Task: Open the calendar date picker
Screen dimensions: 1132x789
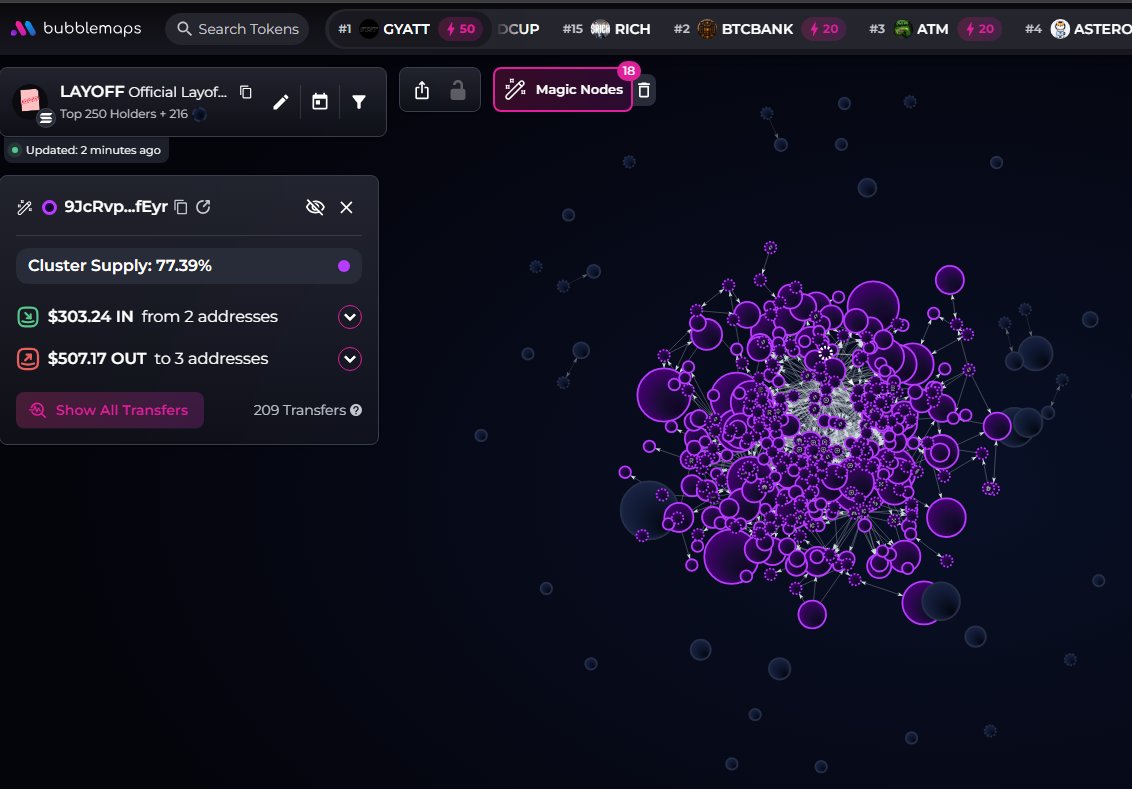Action: [x=320, y=102]
